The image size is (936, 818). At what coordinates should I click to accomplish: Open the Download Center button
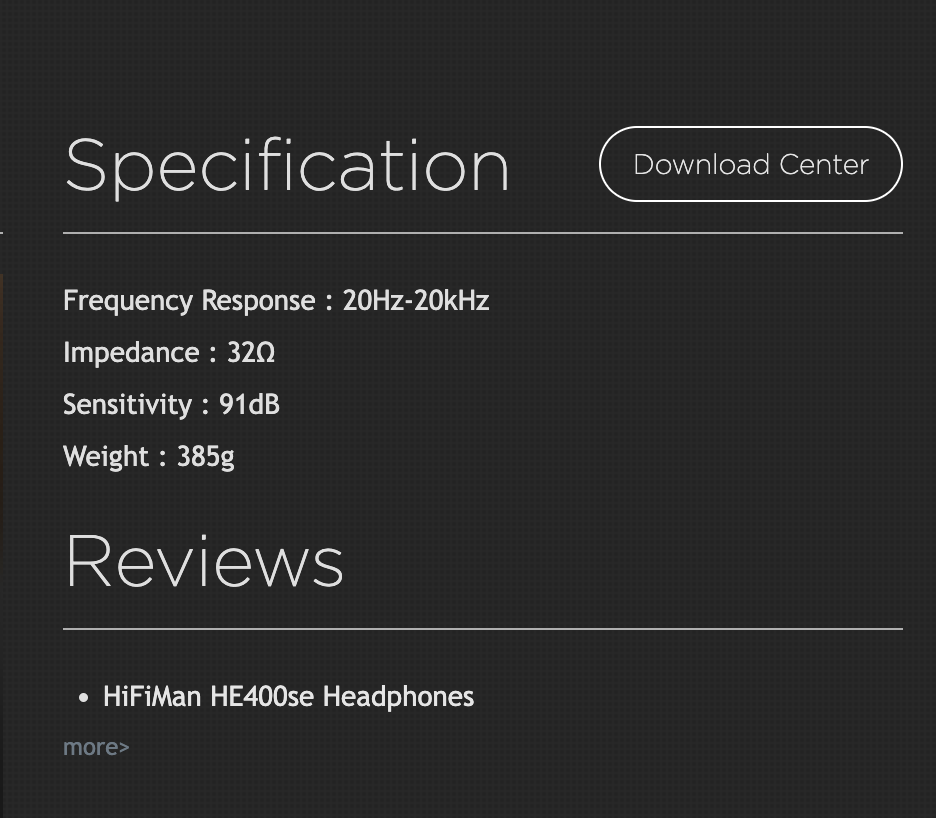tap(750, 164)
